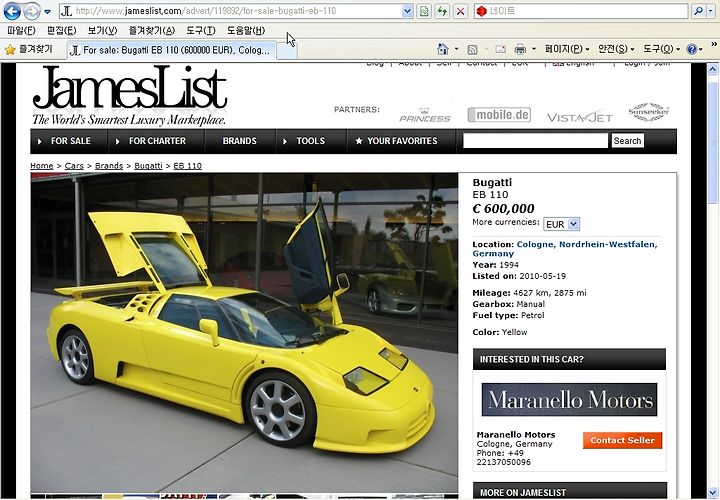The width and height of the screenshot is (720, 500).
Task: Click the browser Forward arrow button
Action: [32, 11]
